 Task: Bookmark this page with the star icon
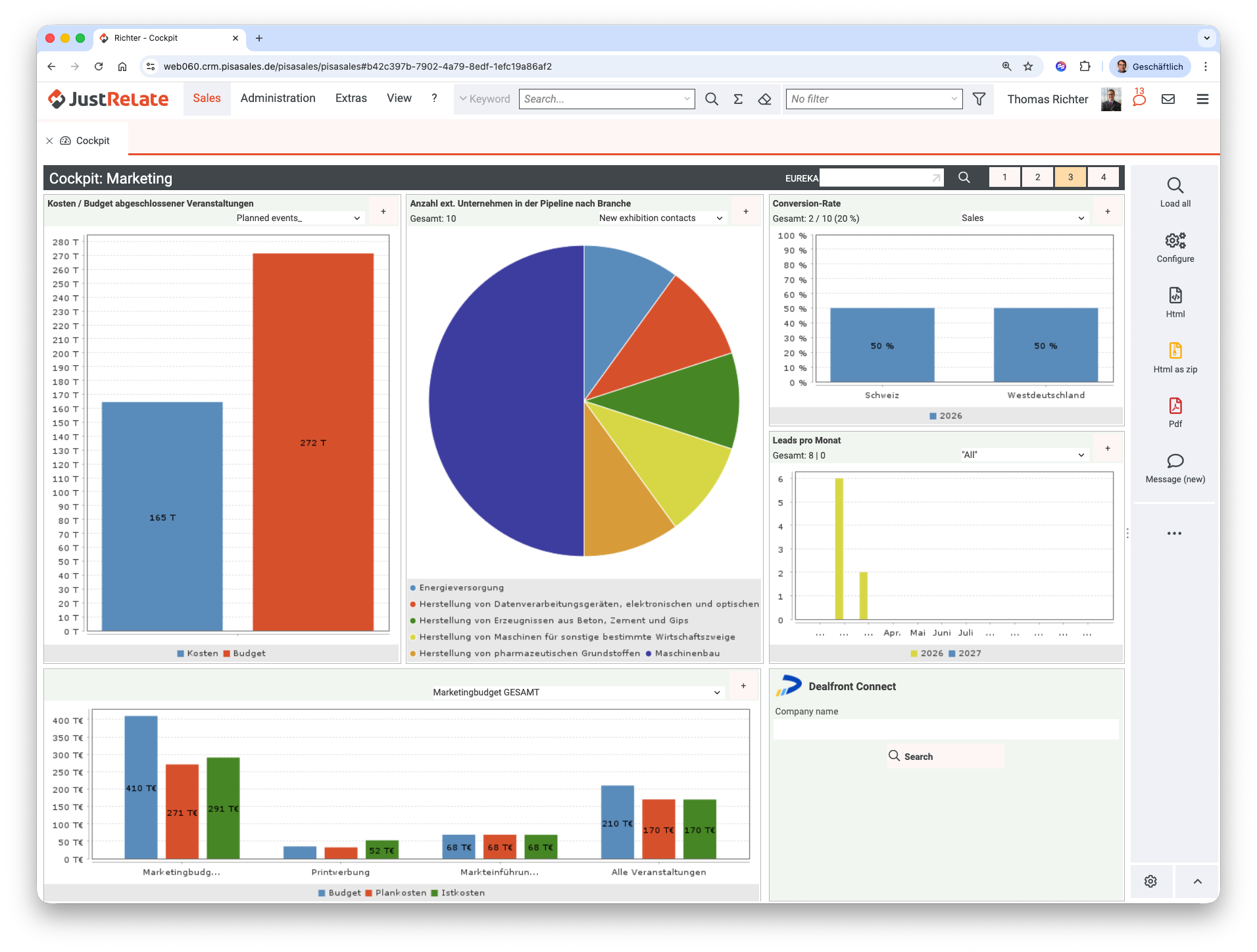click(1028, 66)
